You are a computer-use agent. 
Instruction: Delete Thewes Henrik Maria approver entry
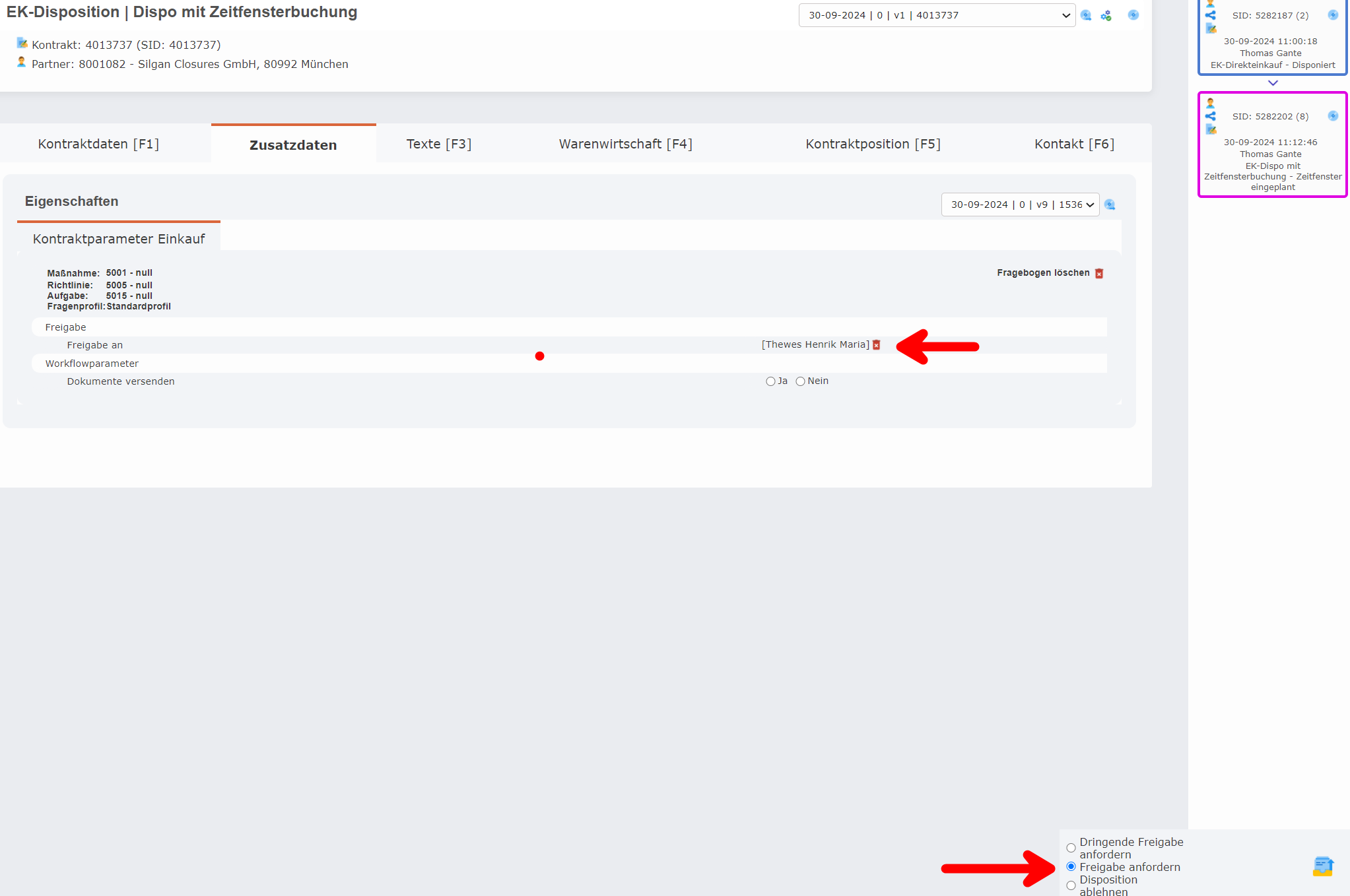877,345
